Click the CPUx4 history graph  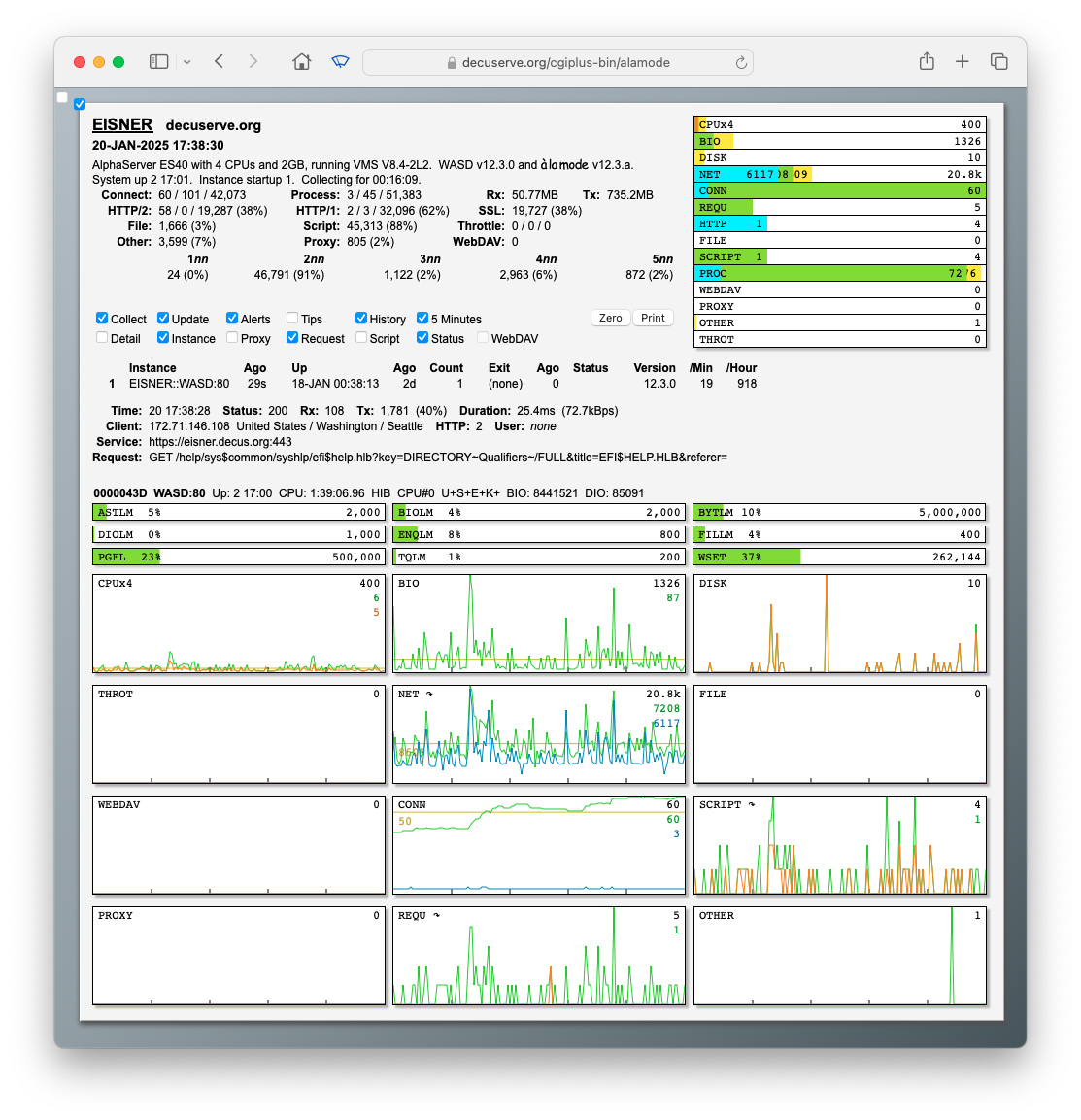[239, 624]
